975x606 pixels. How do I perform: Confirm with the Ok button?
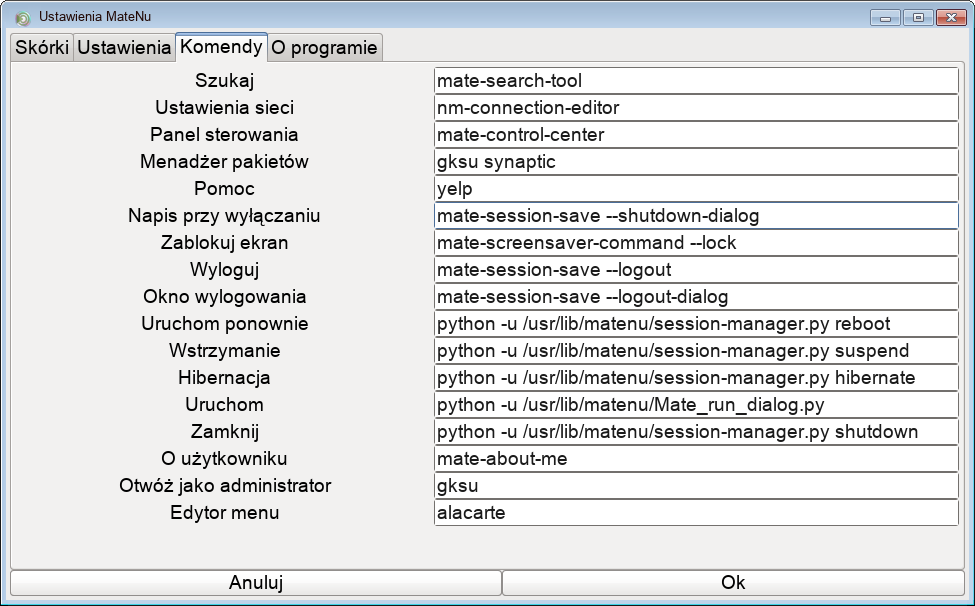tap(733, 582)
